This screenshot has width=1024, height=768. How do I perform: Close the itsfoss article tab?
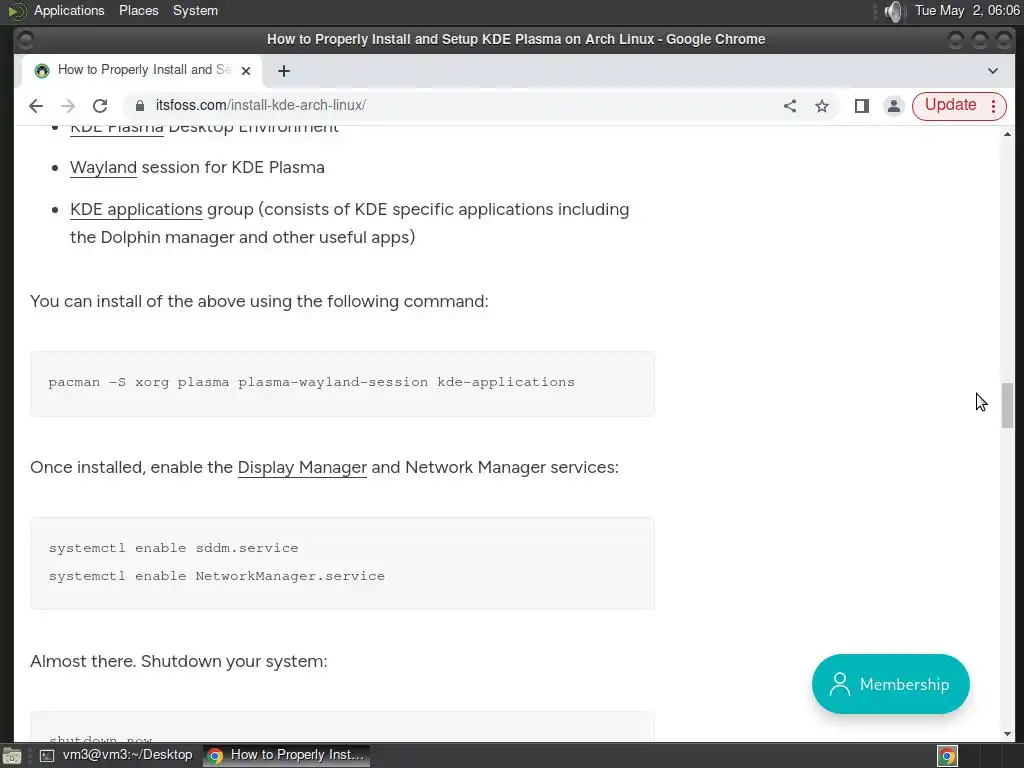[x=246, y=71]
